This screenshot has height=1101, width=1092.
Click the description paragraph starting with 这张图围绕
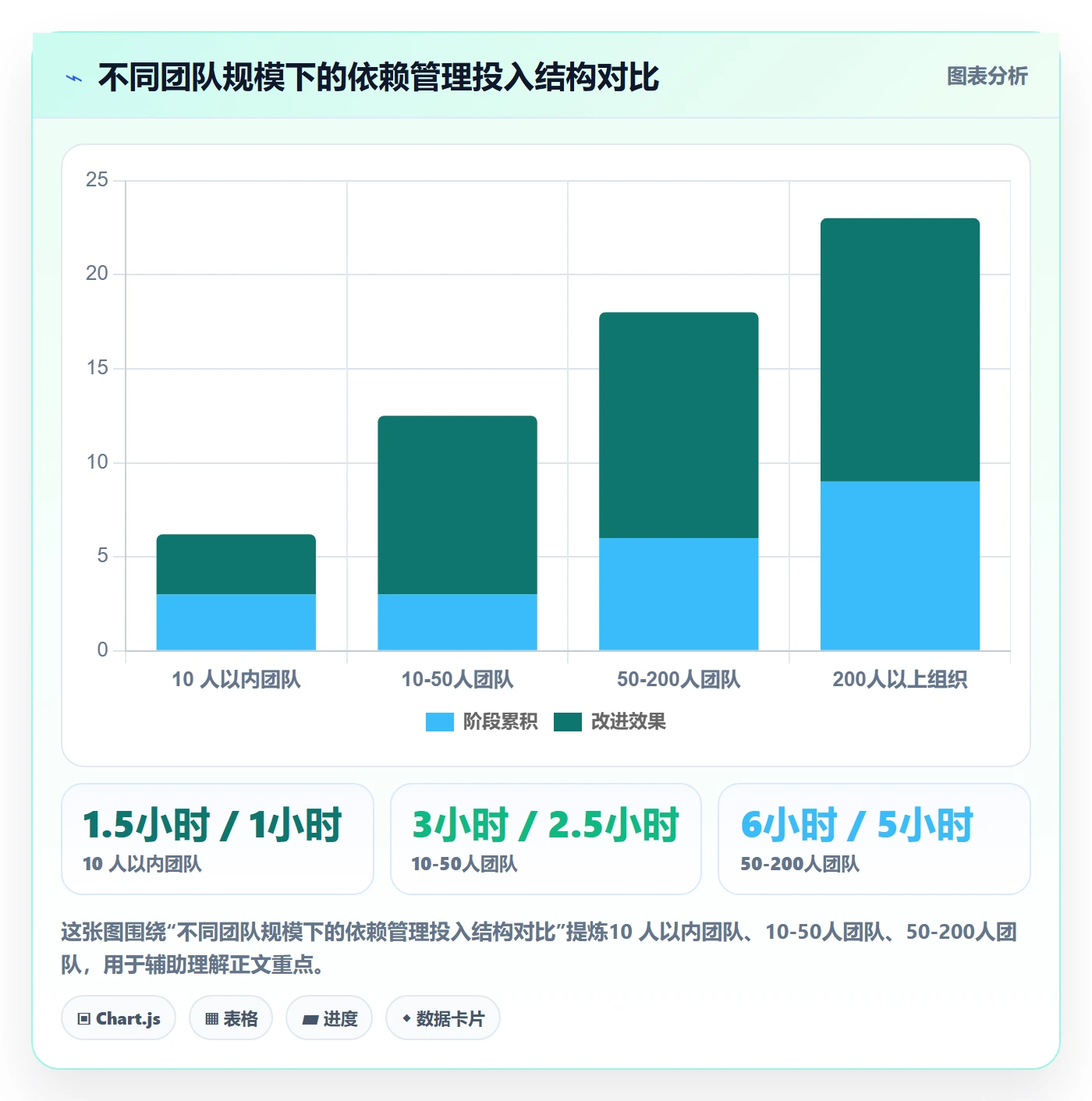click(x=540, y=948)
